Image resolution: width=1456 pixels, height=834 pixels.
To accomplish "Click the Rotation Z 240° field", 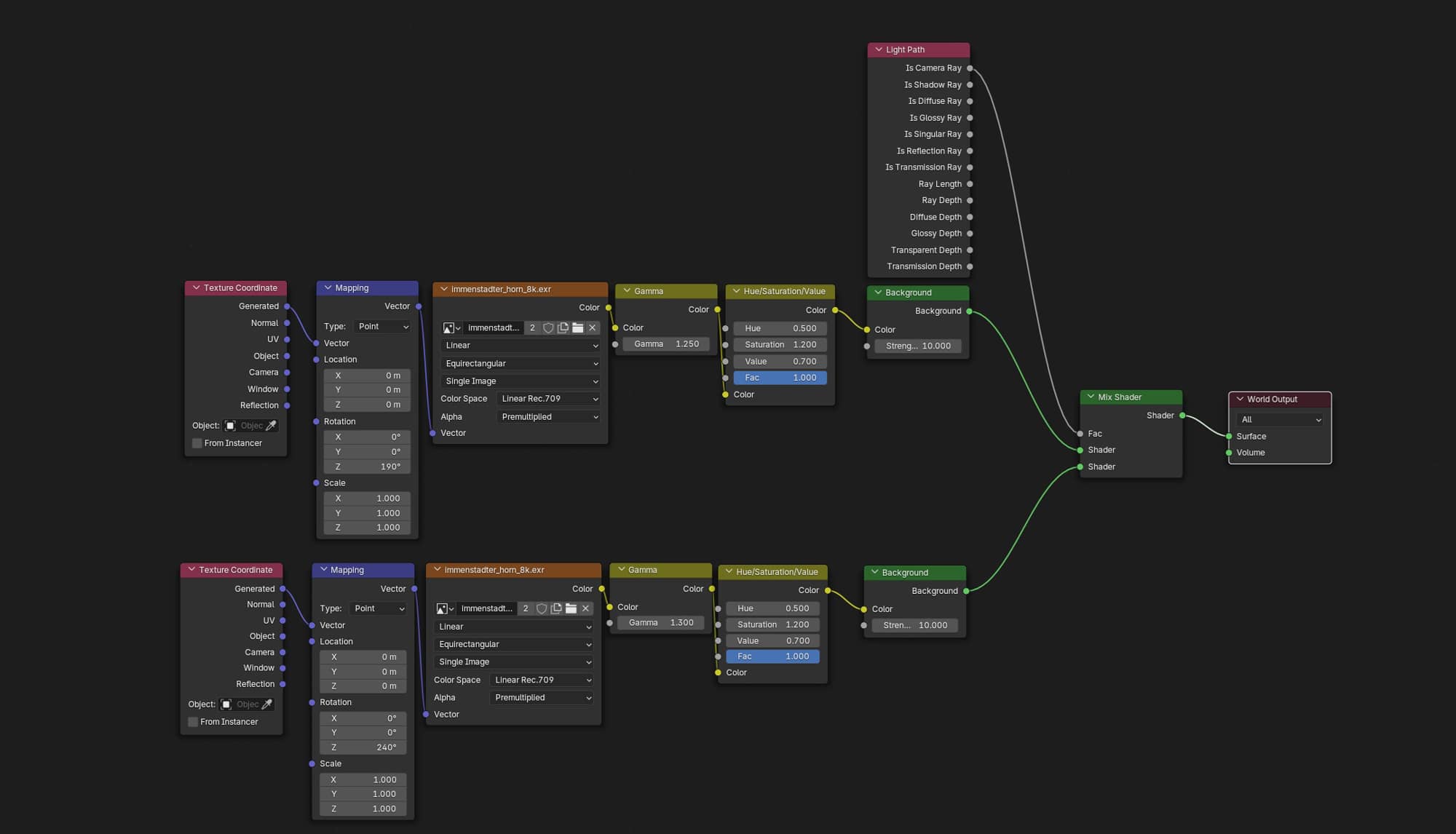I will [363, 747].
